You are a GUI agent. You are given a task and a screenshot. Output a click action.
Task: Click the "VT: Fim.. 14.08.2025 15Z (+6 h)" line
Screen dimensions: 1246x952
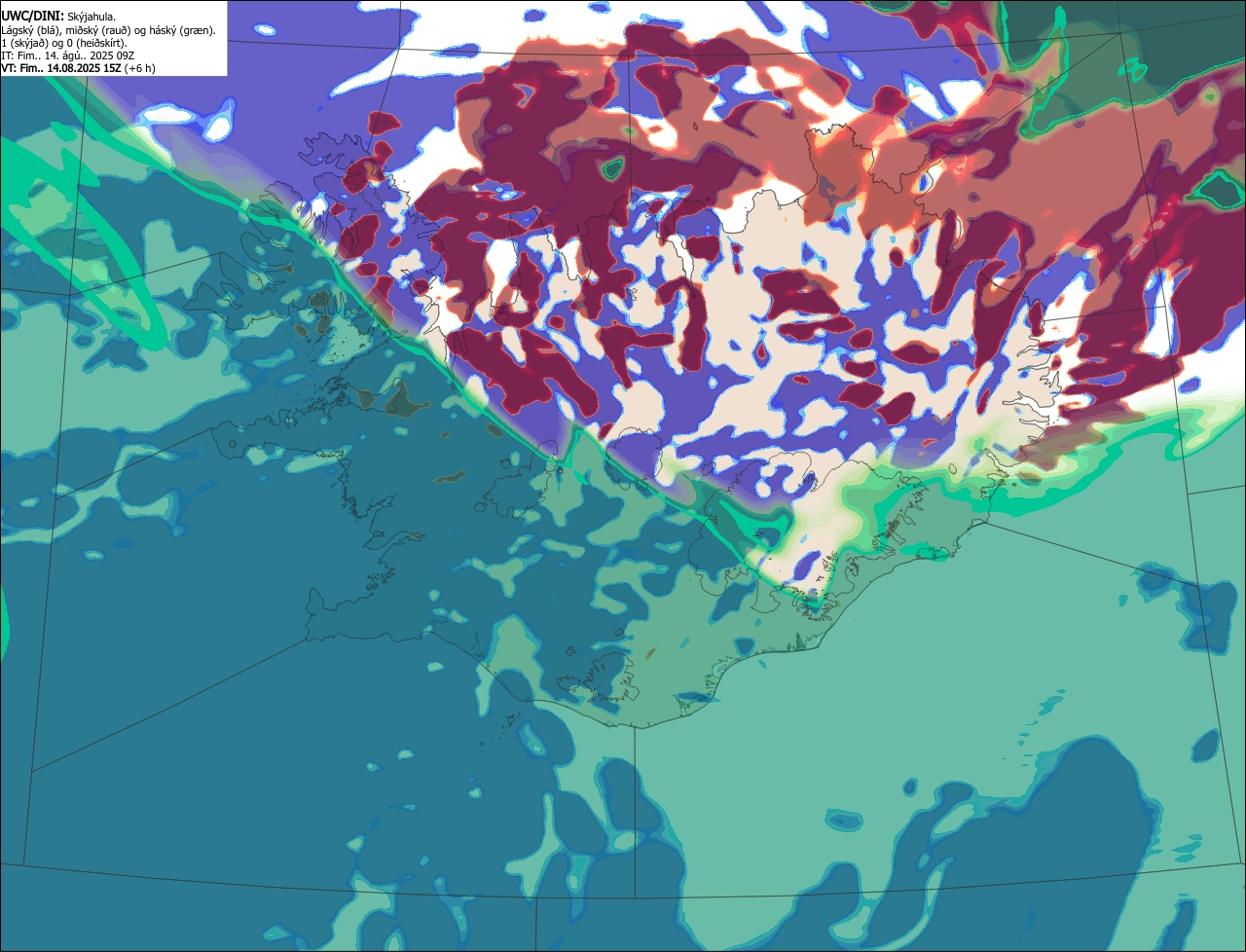(78, 68)
